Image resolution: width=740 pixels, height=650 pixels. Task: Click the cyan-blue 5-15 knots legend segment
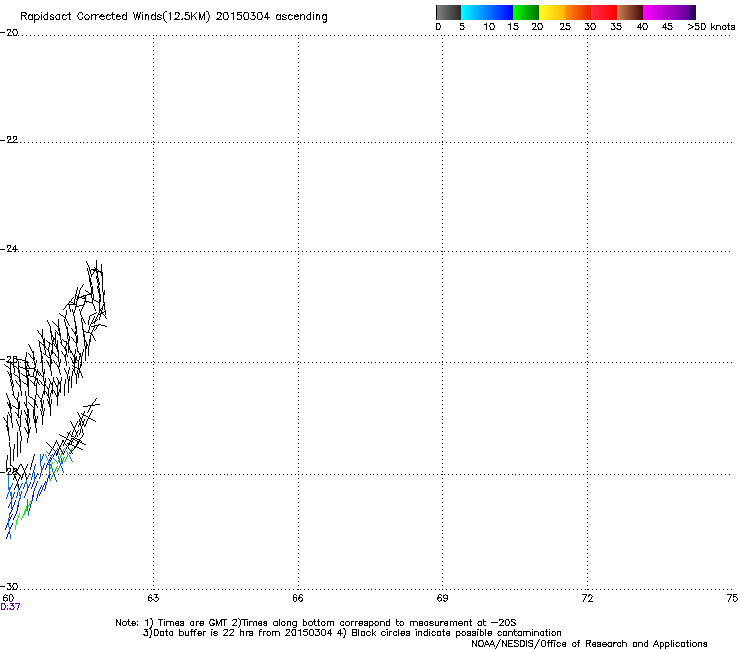coord(487,12)
